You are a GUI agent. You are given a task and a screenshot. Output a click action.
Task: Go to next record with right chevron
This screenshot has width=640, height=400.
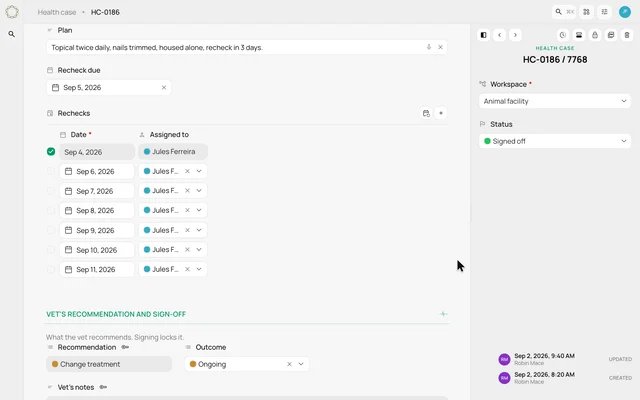coord(515,35)
